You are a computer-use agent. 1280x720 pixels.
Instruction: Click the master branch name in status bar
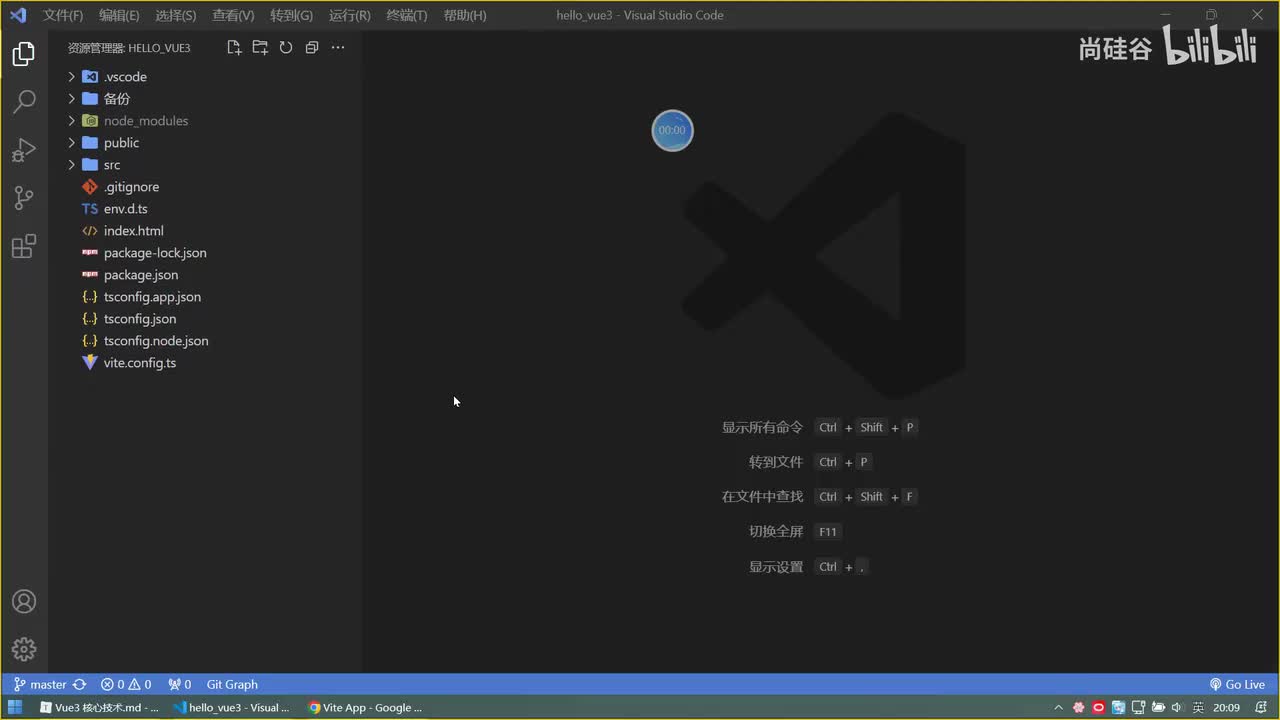coord(48,685)
